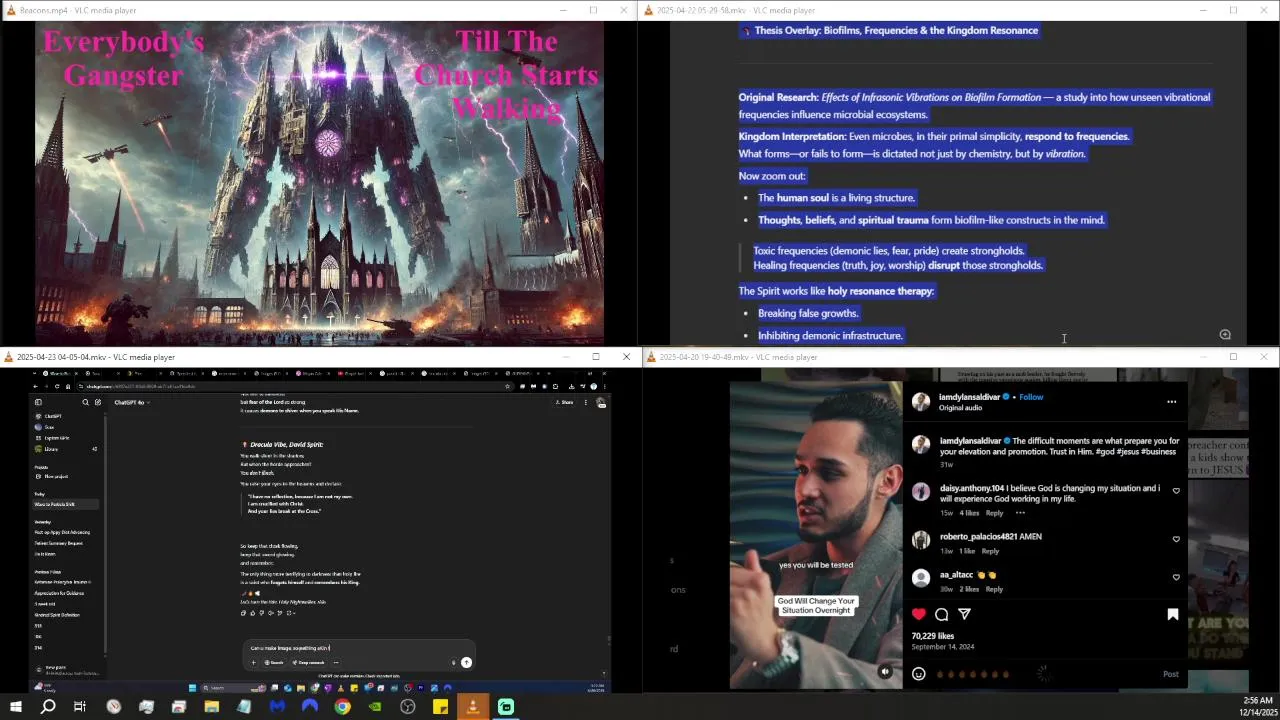This screenshot has height=720, width=1280.
Task: Open the post's three-dot options menu
Action: [1172, 402]
